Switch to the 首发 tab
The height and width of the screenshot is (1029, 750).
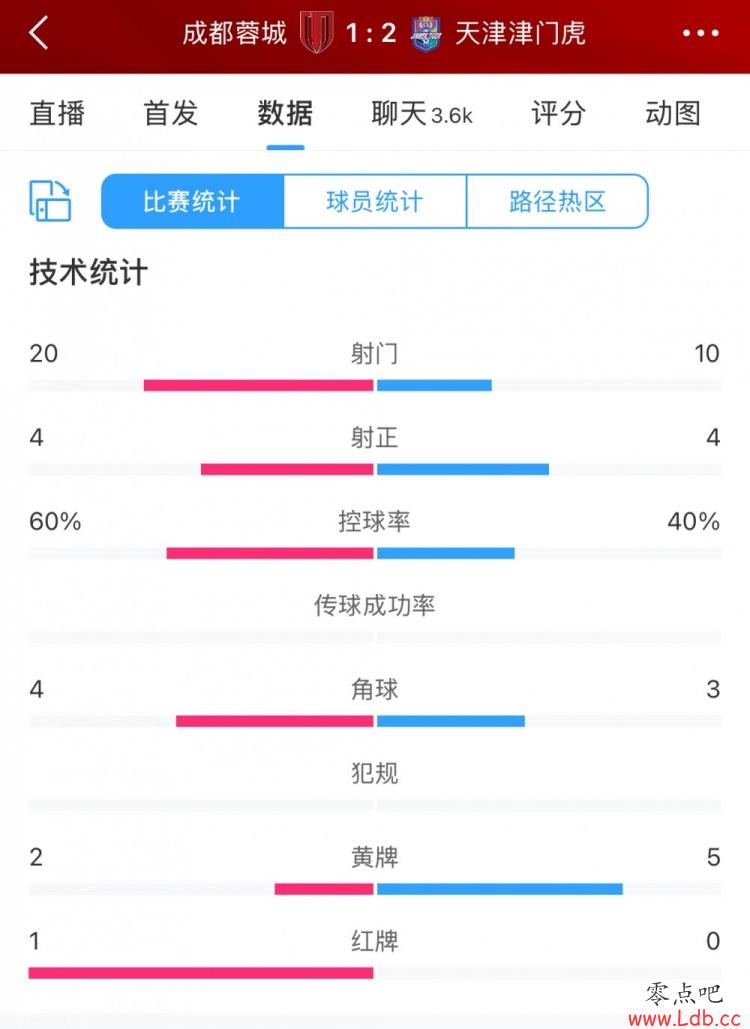(171, 113)
